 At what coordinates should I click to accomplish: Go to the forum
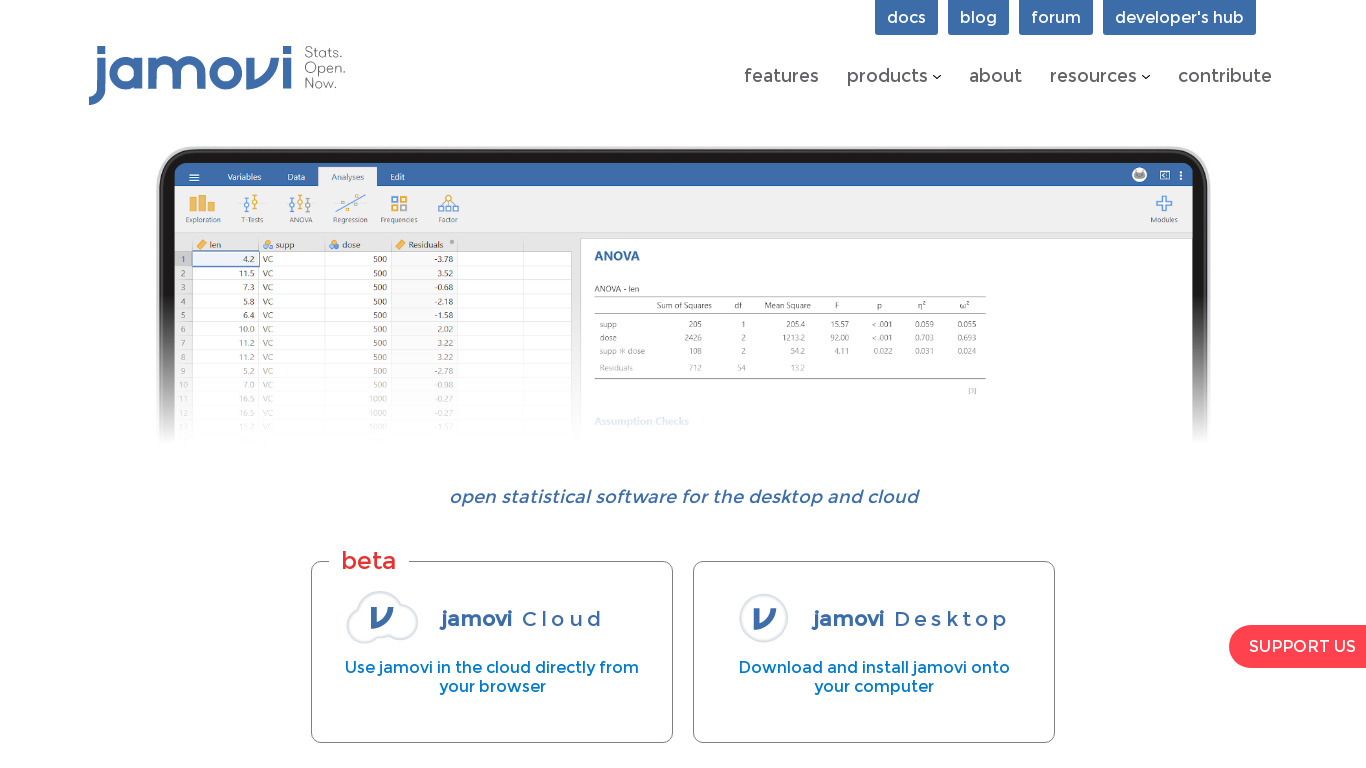click(1056, 17)
